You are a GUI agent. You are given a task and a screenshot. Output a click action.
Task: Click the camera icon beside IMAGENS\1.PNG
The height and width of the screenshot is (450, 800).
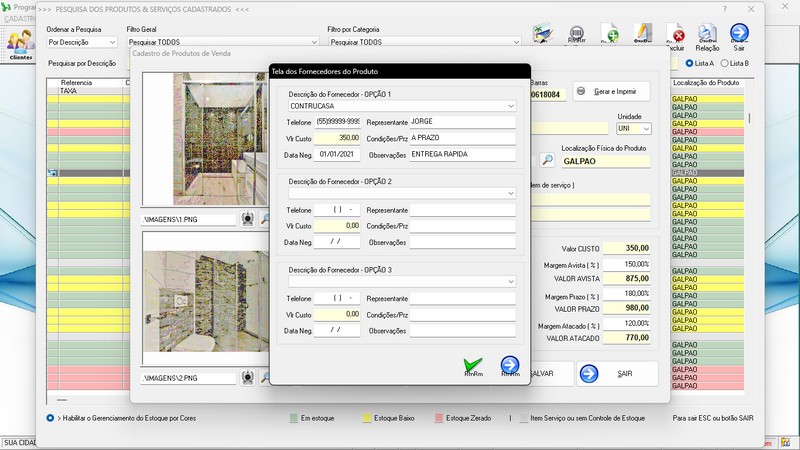(247, 218)
